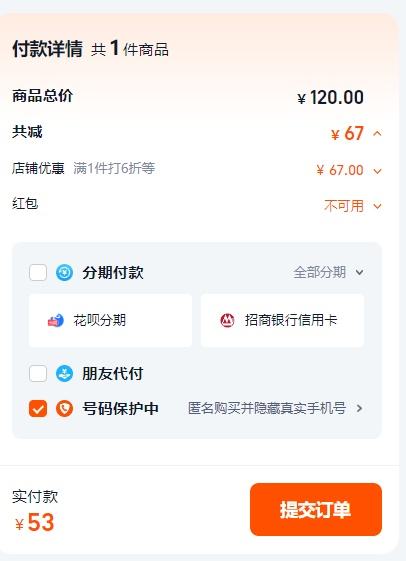Screen dimensions: 406x561
Task: Expand the 红包 不可用 dropdown
Action: pyautogui.click(x=377, y=206)
